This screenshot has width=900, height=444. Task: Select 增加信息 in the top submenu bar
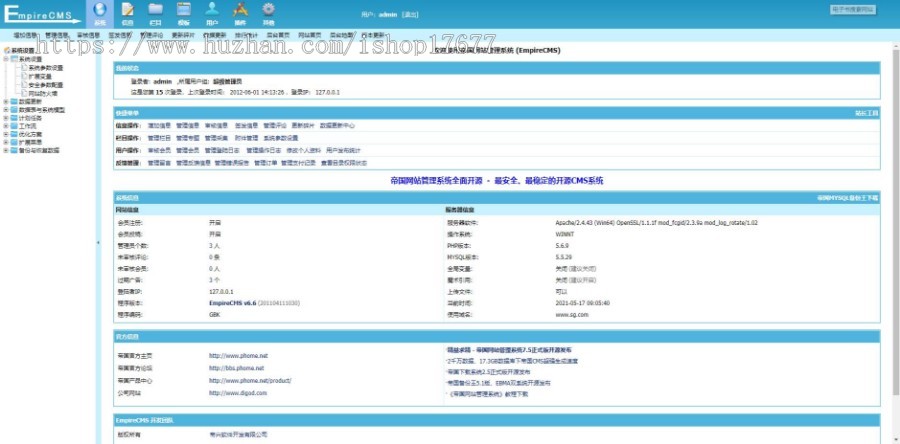[25, 36]
